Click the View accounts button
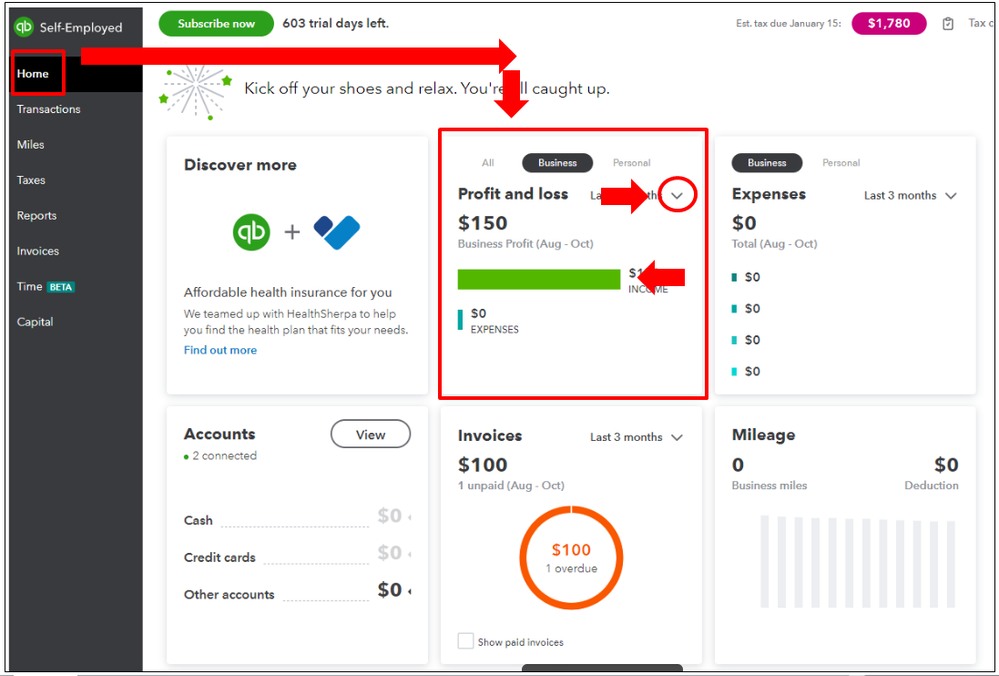This screenshot has height=676, width=999. point(370,434)
